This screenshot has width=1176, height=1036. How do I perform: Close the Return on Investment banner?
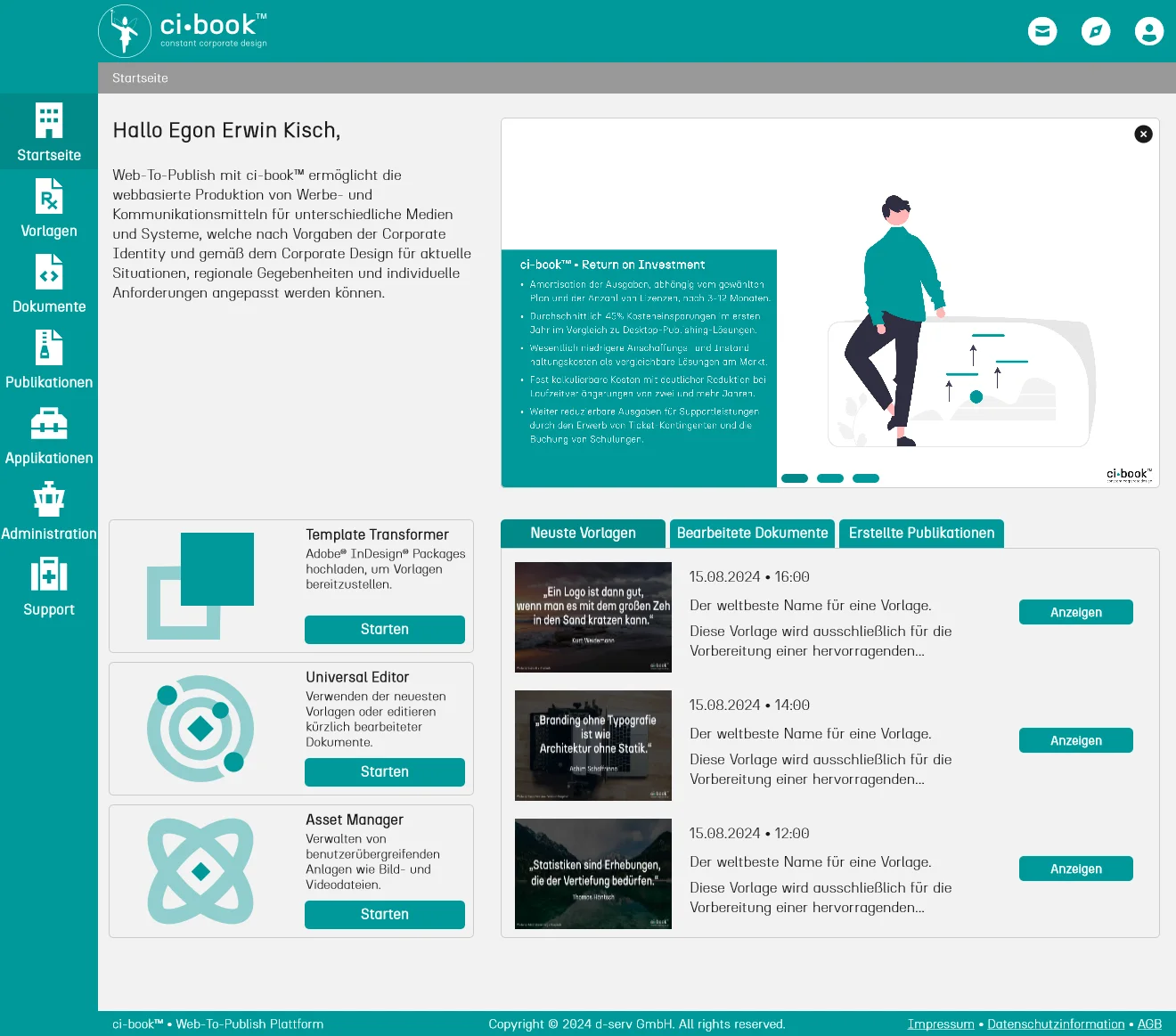click(1143, 134)
